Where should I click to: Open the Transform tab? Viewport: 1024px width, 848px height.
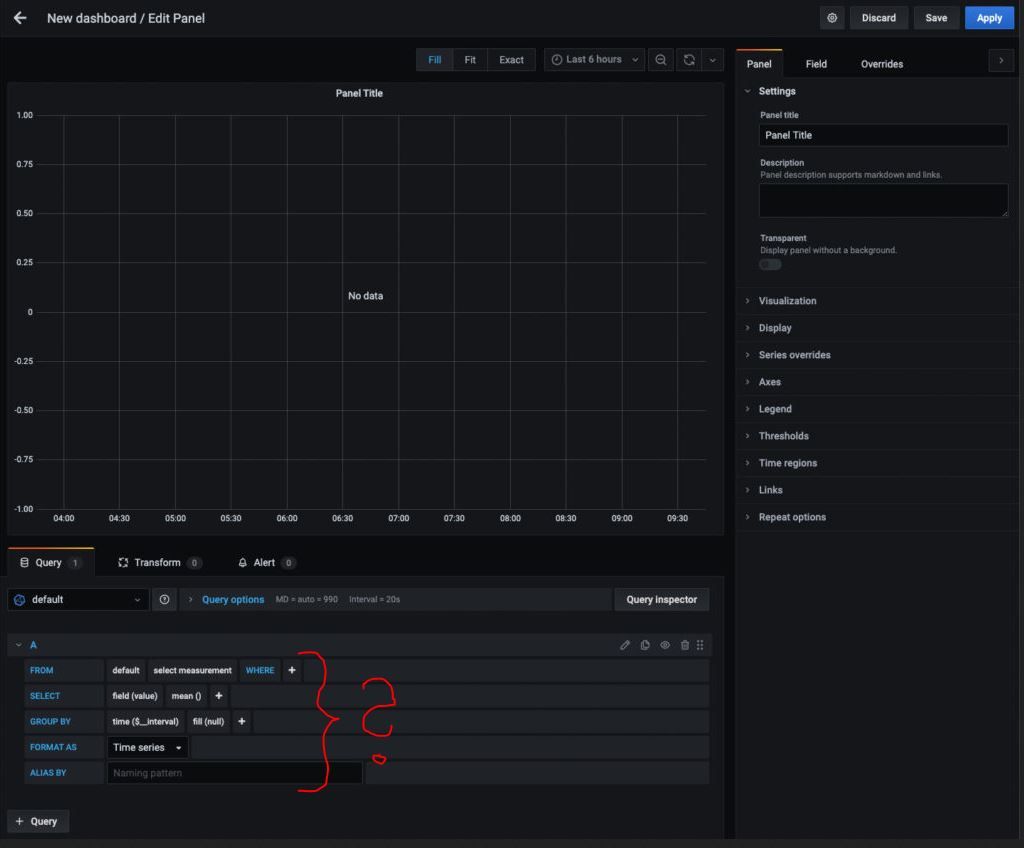tap(159, 563)
